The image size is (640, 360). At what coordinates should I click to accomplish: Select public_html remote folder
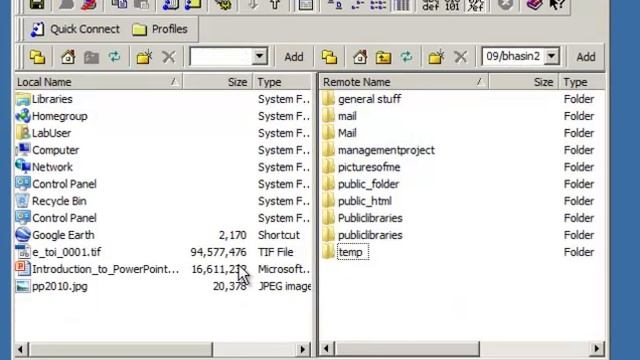364,201
